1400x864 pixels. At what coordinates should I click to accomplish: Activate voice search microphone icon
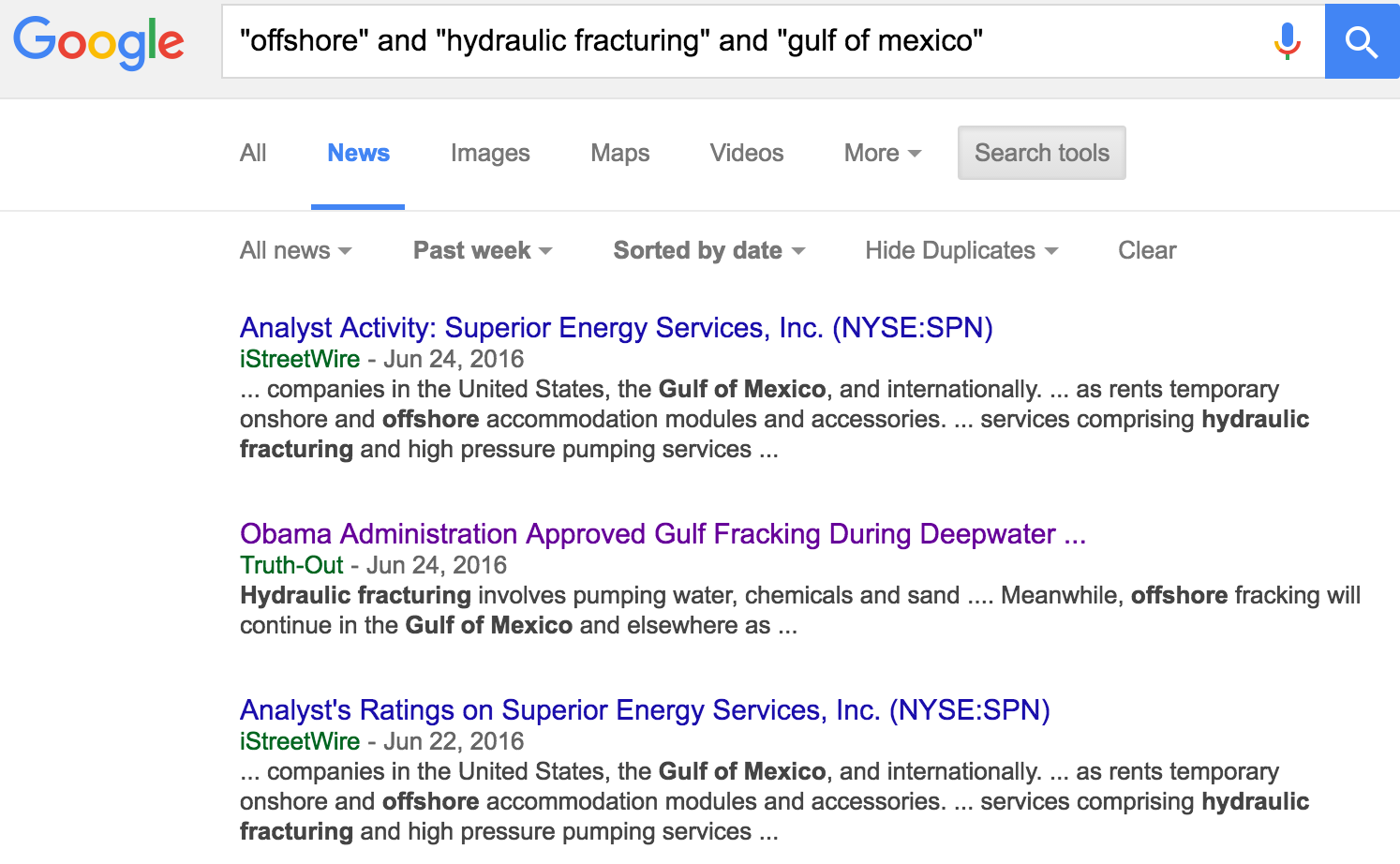1288,41
